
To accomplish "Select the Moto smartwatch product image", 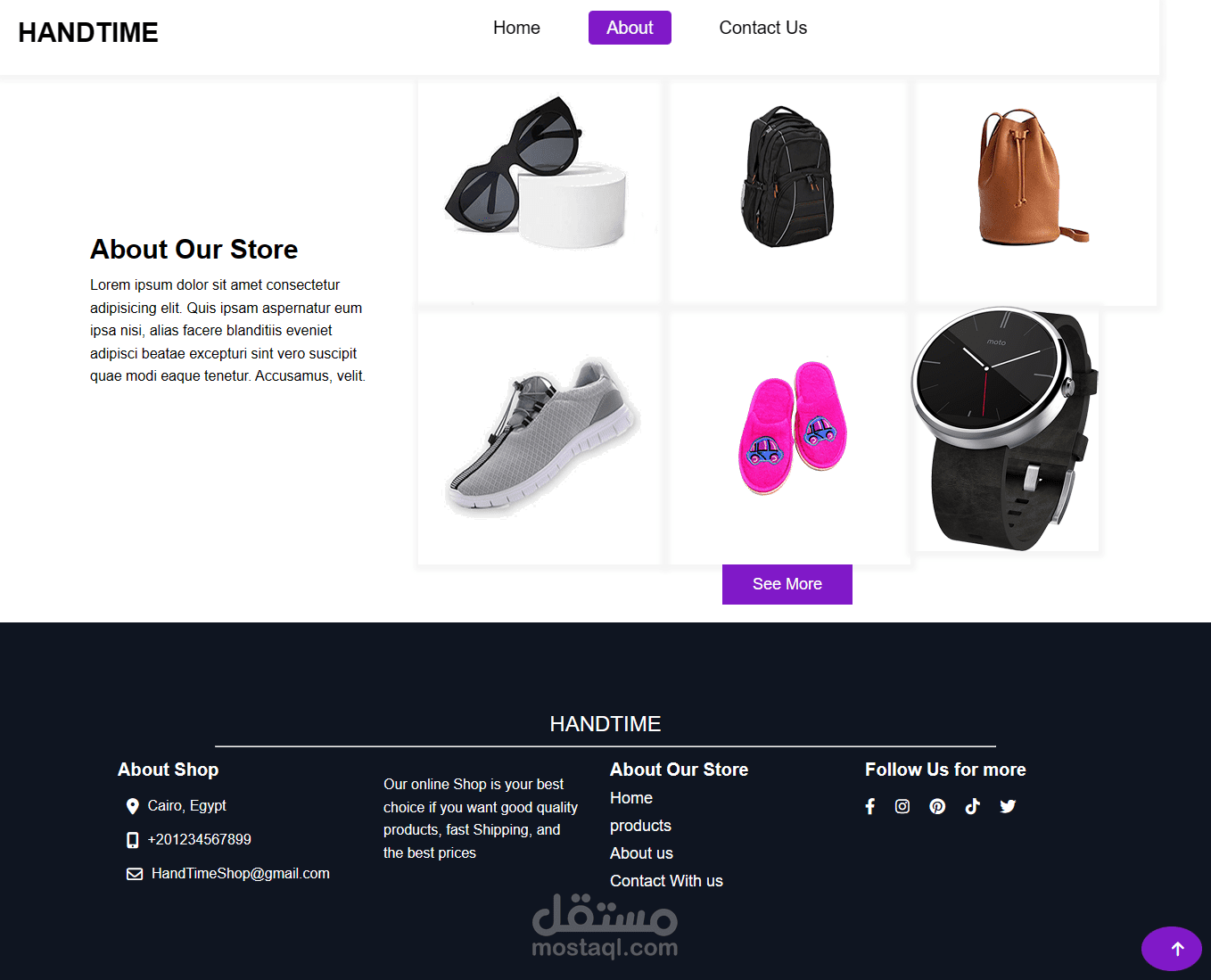I will pos(1006,430).
